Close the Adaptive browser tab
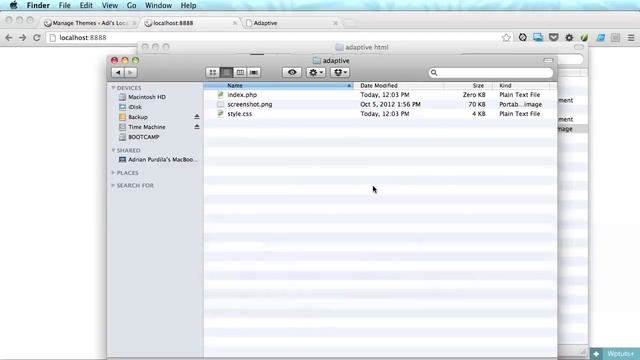The height and width of the screenshot is (360, 640). [336, 23]
